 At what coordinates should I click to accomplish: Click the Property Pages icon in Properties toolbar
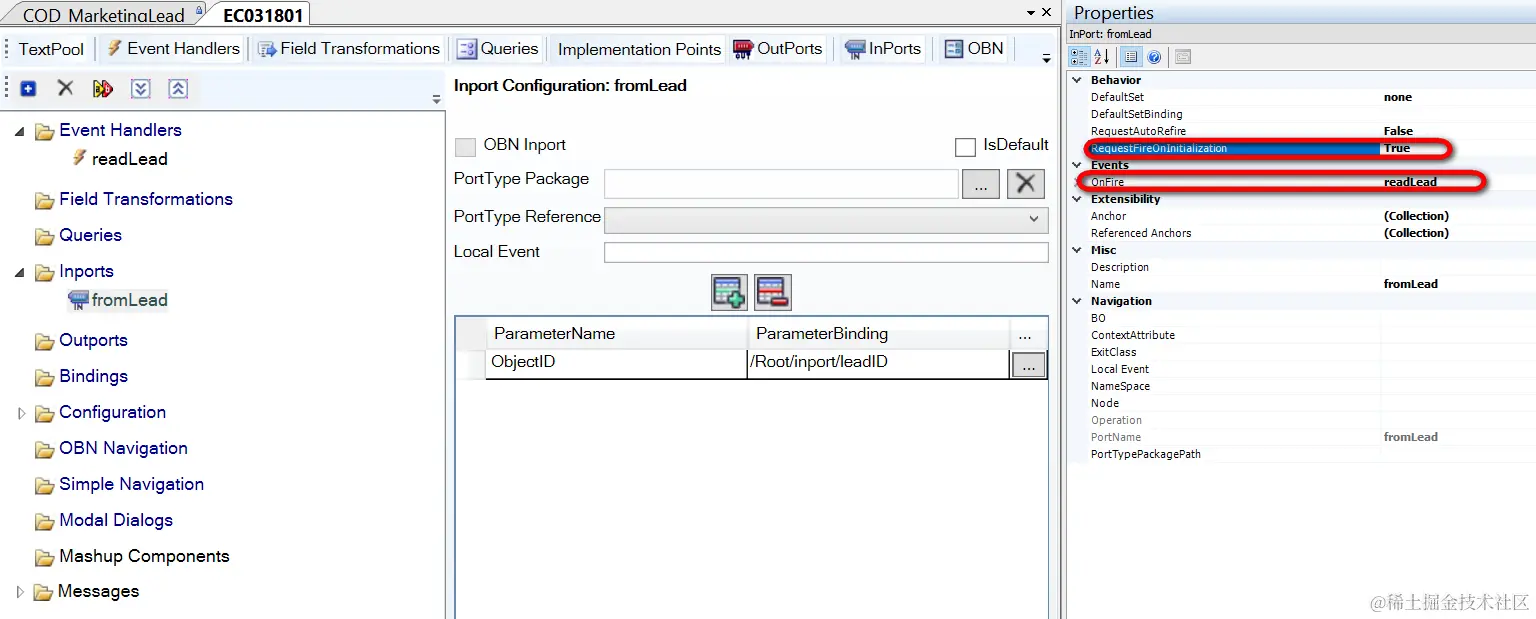point(1183,57)
